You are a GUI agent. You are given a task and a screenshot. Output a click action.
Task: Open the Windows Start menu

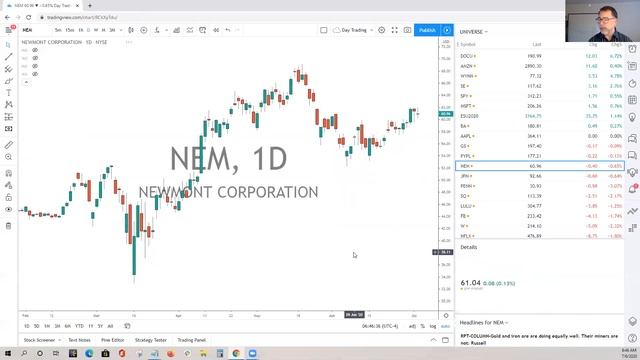coord(8,353)
